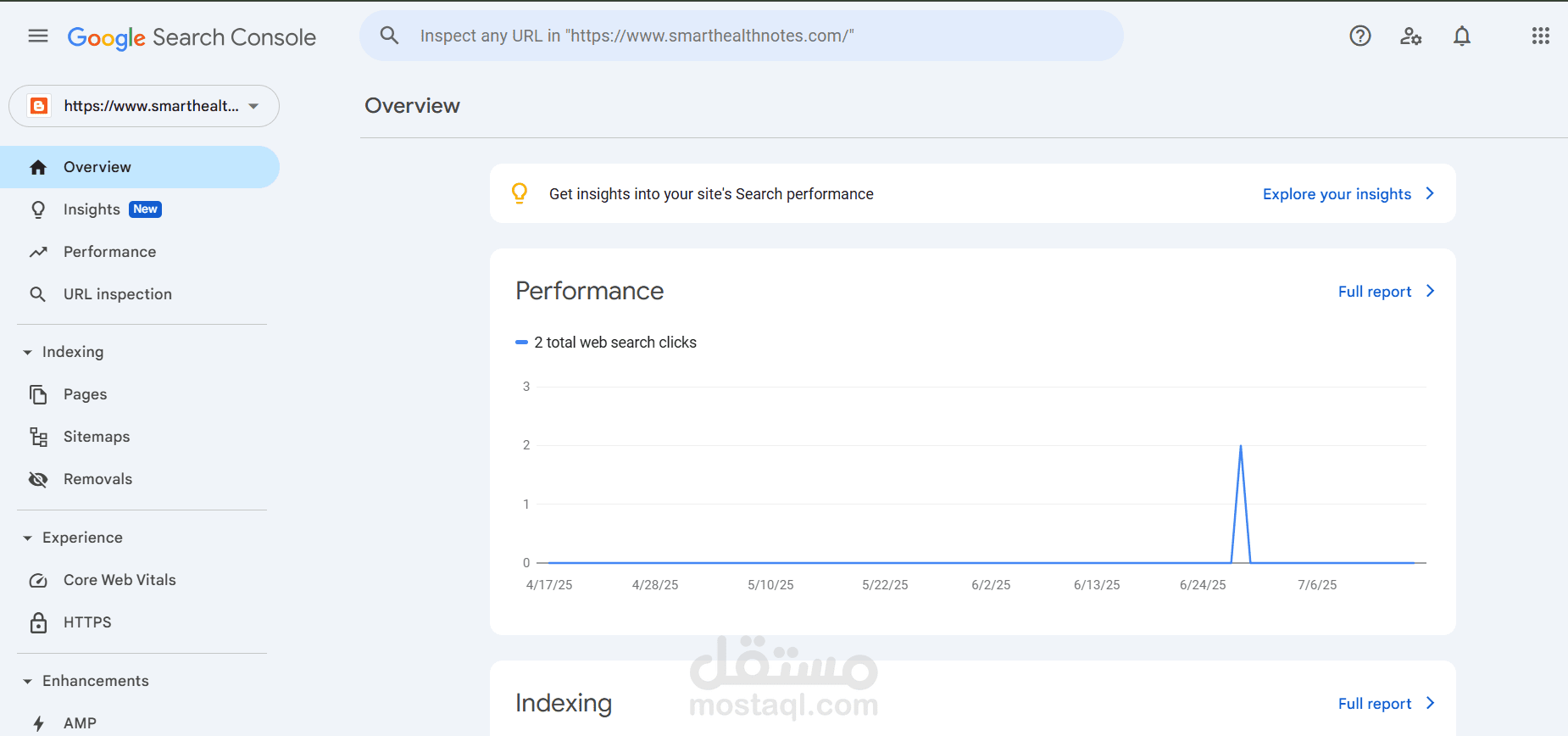Click the Performance trend arrow icon
Image resolution: width=1568 pixels, height=736 pixels.
tap(38, 252)
